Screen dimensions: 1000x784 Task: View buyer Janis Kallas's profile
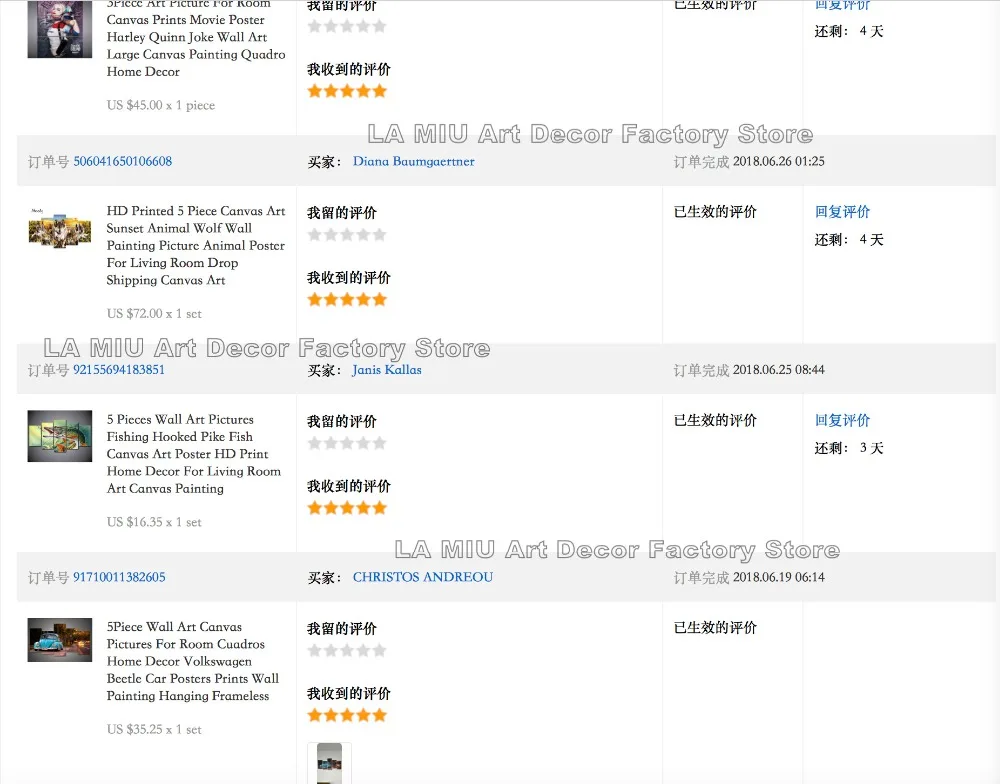386,370
